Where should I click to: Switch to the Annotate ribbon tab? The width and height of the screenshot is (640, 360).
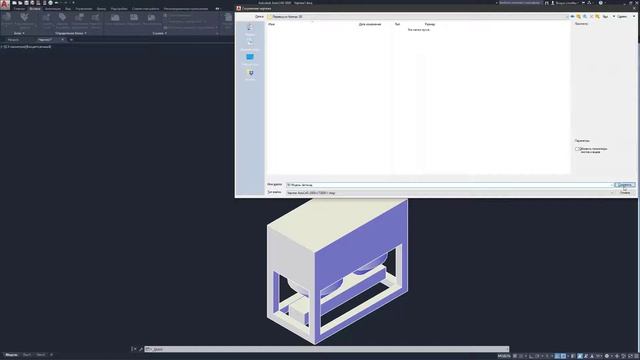coord(52,9)
